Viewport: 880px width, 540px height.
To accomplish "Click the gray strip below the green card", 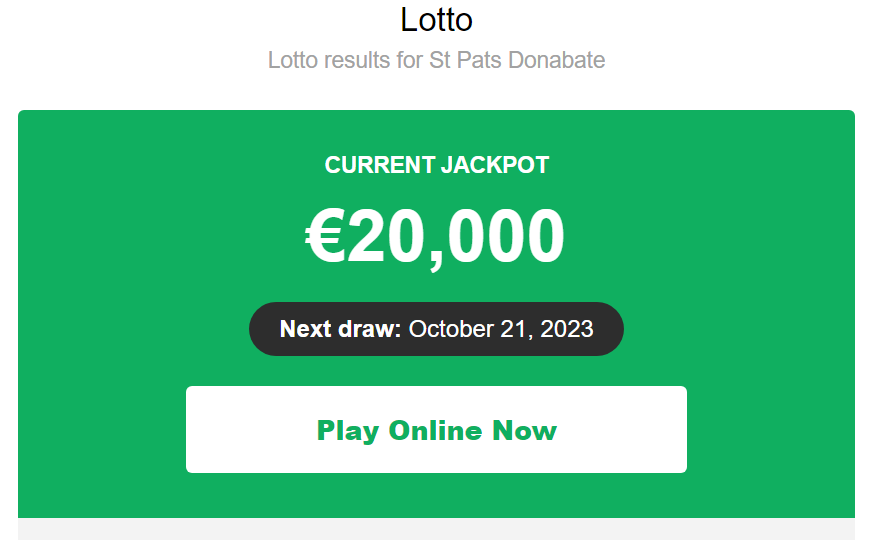I will pos(436,529).
